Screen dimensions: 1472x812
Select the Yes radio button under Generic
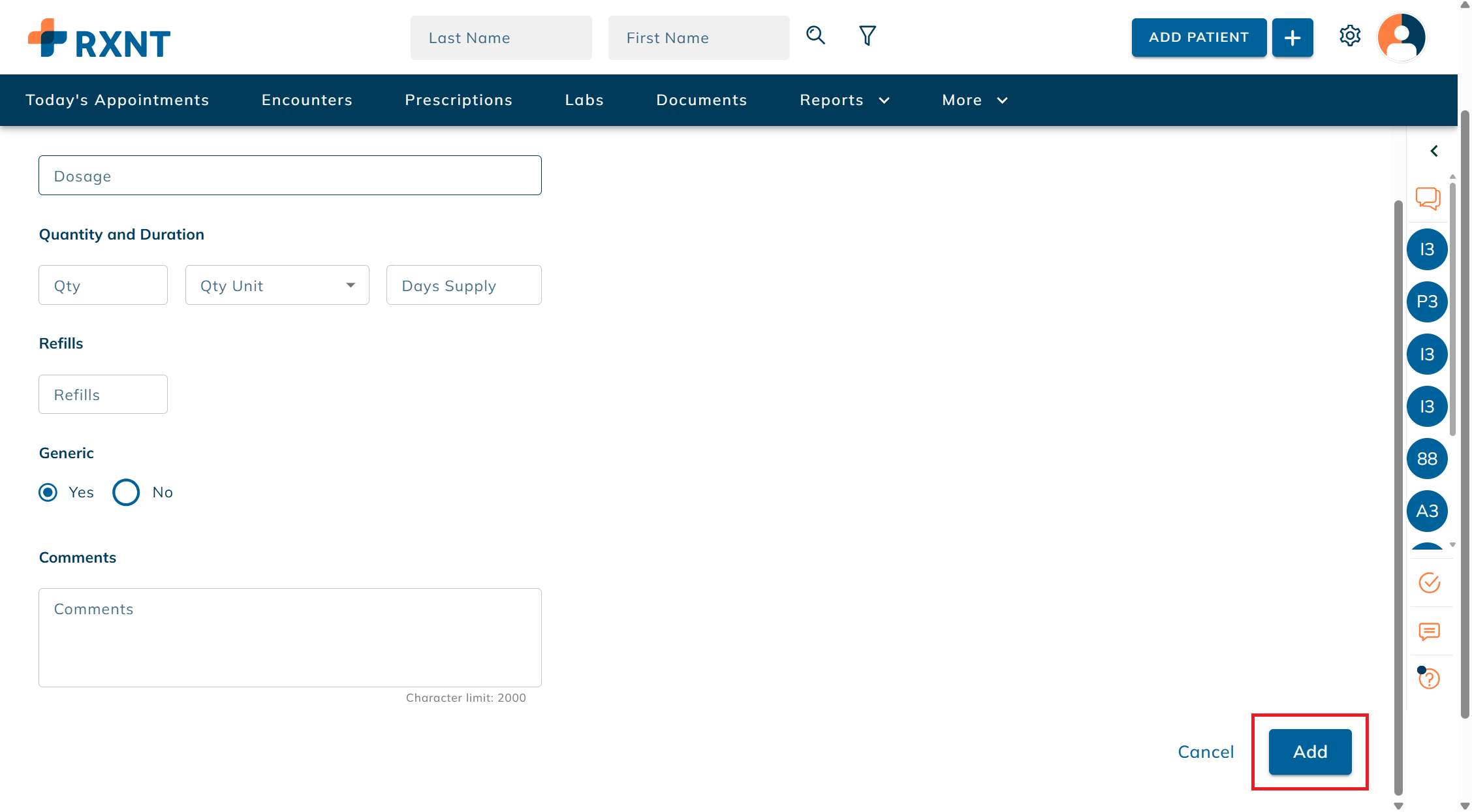pos(48,493)
